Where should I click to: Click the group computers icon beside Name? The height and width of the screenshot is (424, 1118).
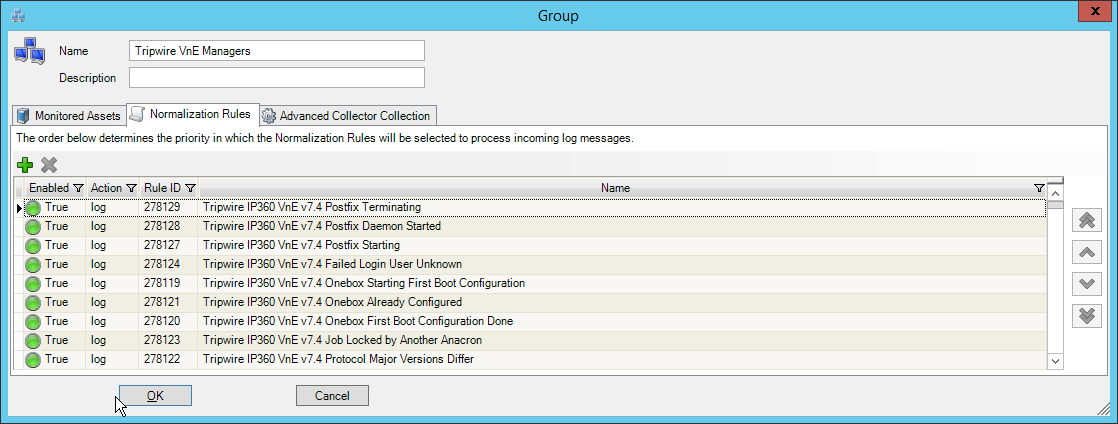(x=30, y=52)
